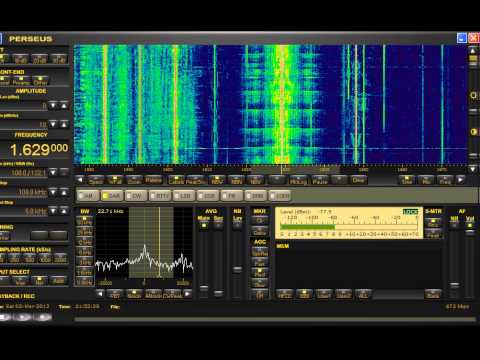The image size is (480, 360).
Task: Select the USER mode button
Action: click(280, 196)
